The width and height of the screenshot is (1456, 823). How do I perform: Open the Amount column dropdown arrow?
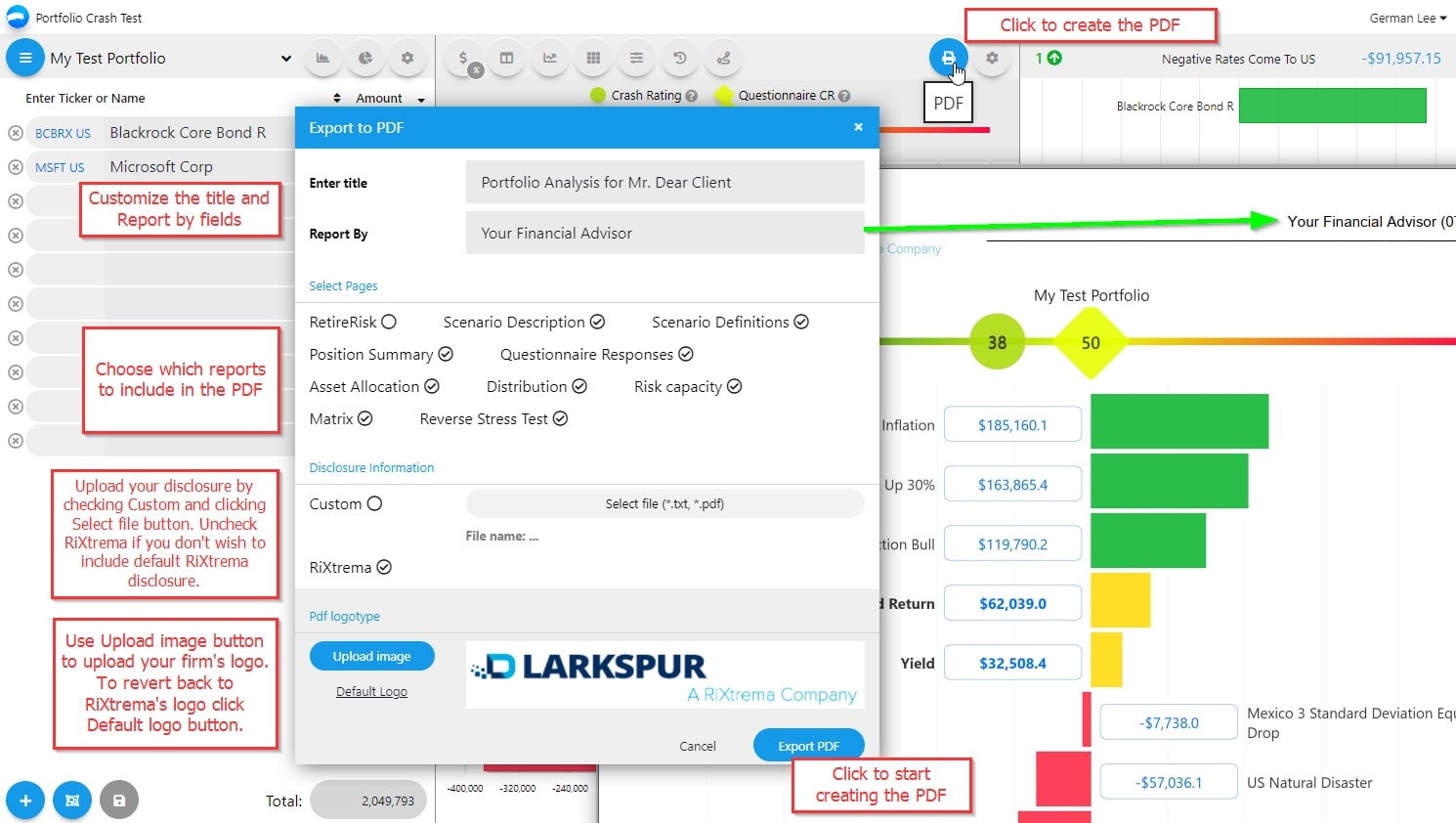tap(421, 99)
